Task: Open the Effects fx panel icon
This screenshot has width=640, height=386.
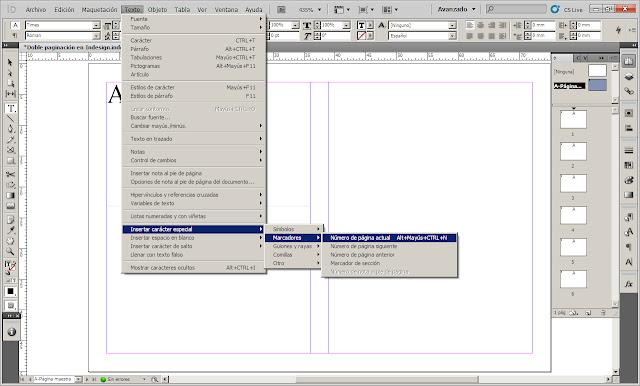Action: [x=629, y=284]
